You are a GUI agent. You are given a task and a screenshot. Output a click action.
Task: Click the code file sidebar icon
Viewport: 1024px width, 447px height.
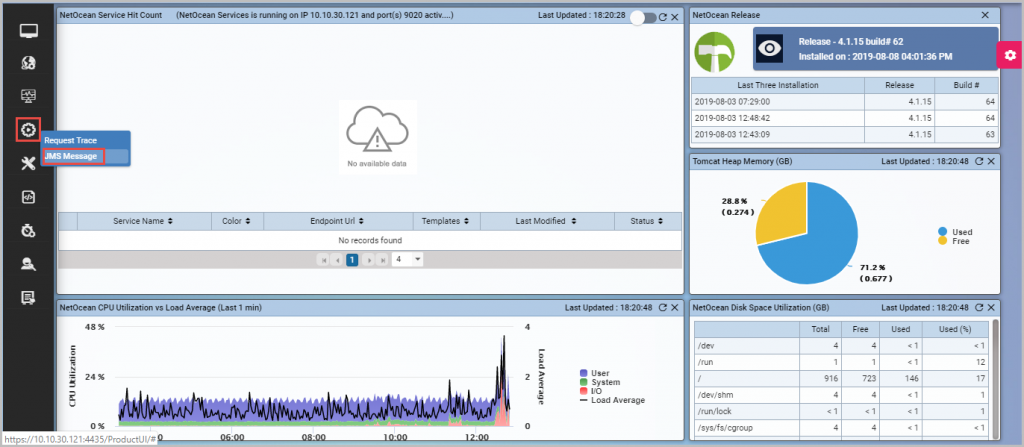click(x=28, y=197)
